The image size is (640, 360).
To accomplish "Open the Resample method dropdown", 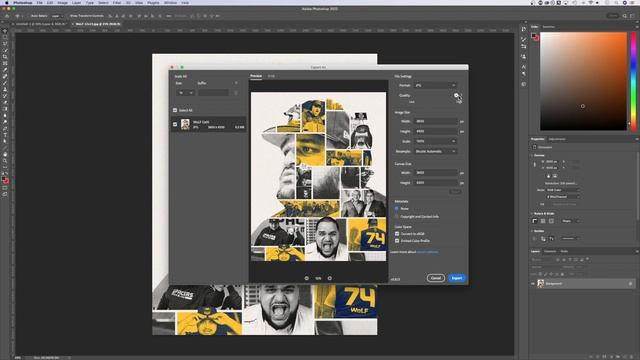I will [x=435, y=151].
